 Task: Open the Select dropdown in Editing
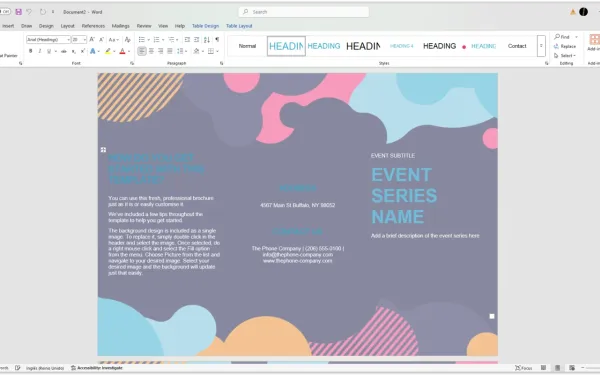[x=565, y=55]
